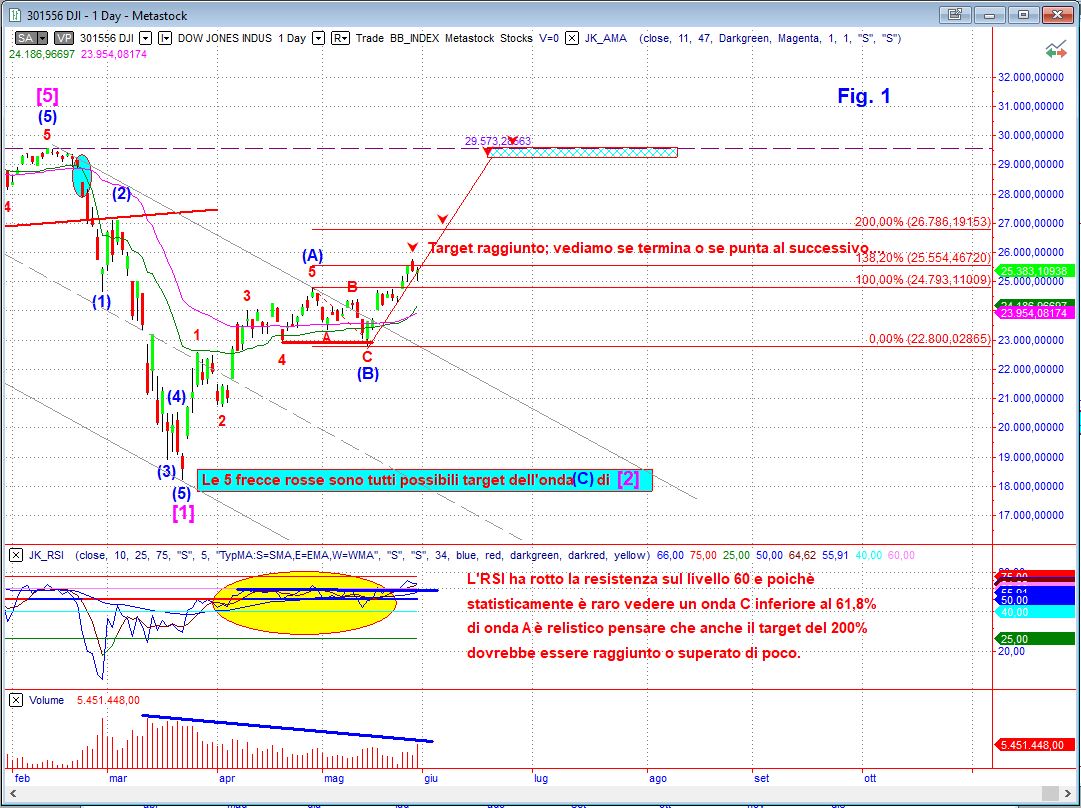The image size is (1081, 808).
Task: Click the green 25.383,10938 price tag
Action: point(1035,271)
